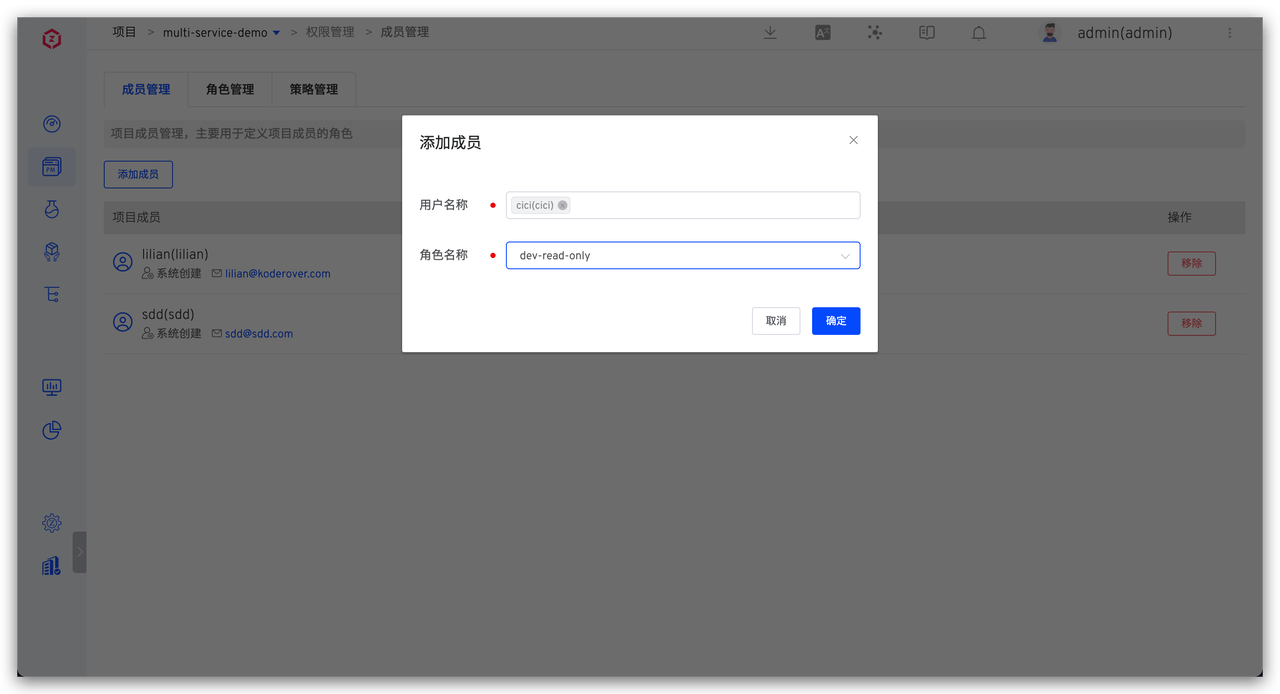Open the dashboard gauge icon in sidebar

pos(52,124)
